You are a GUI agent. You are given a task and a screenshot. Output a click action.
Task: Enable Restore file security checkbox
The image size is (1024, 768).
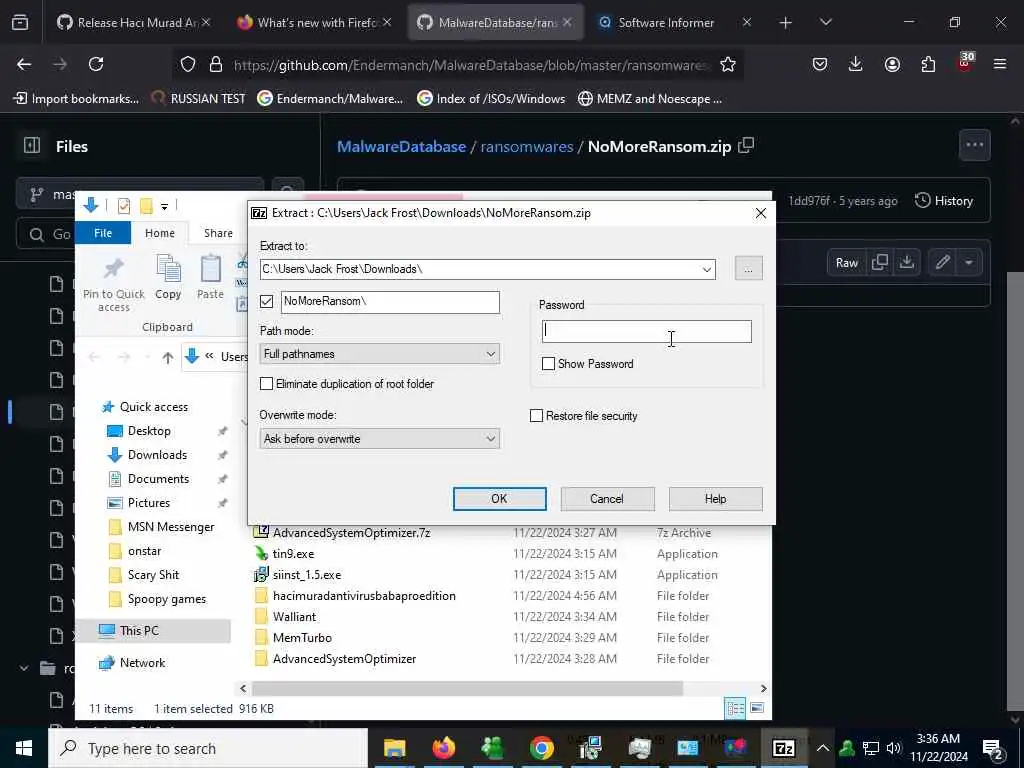pos(536,416)
